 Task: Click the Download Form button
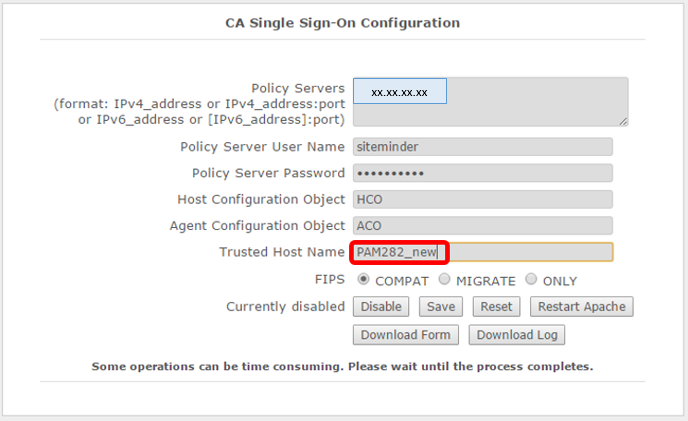[x=406, y=335]
